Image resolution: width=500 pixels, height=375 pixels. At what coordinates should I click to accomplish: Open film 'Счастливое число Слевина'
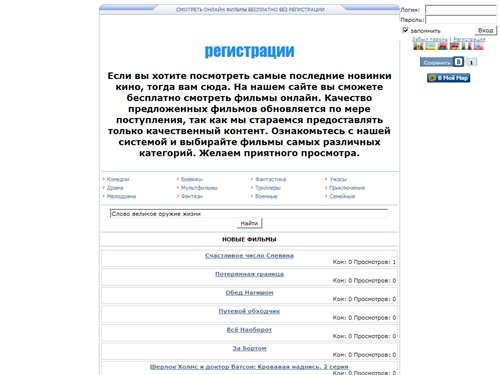(x=249, y=256)
